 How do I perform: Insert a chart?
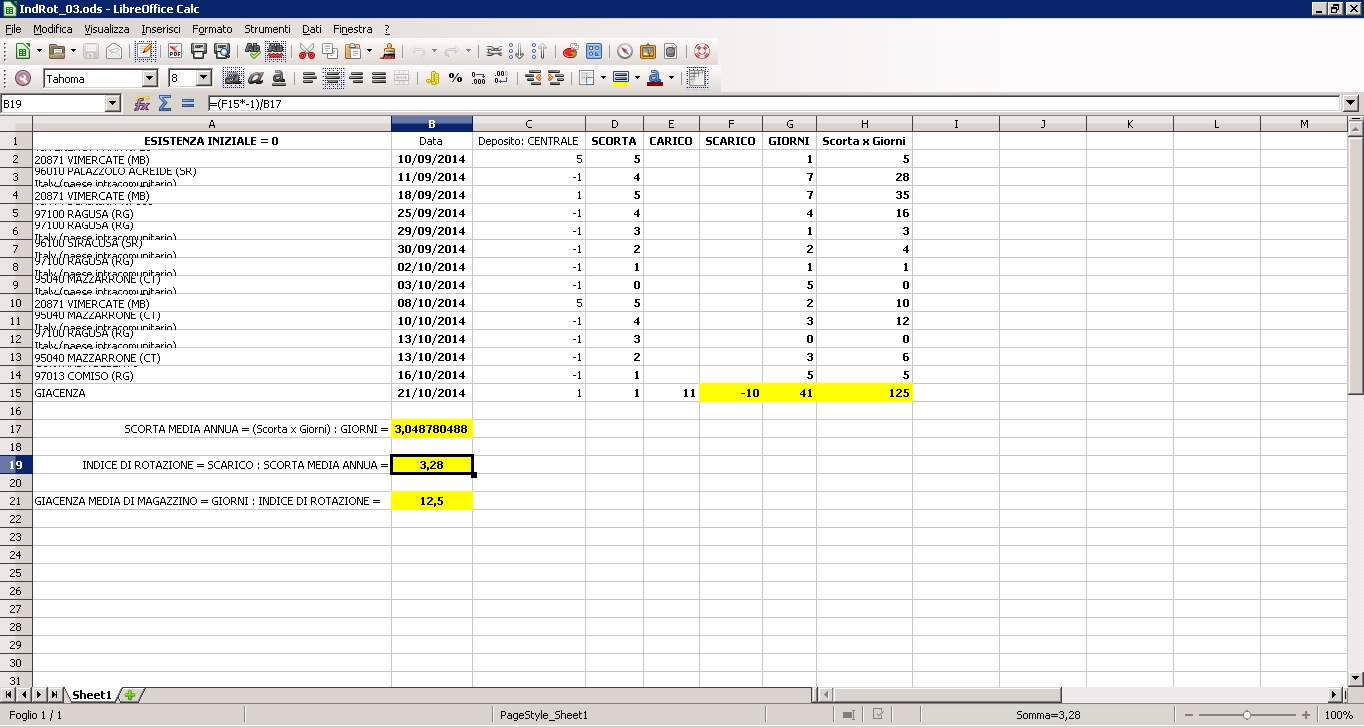570,51
